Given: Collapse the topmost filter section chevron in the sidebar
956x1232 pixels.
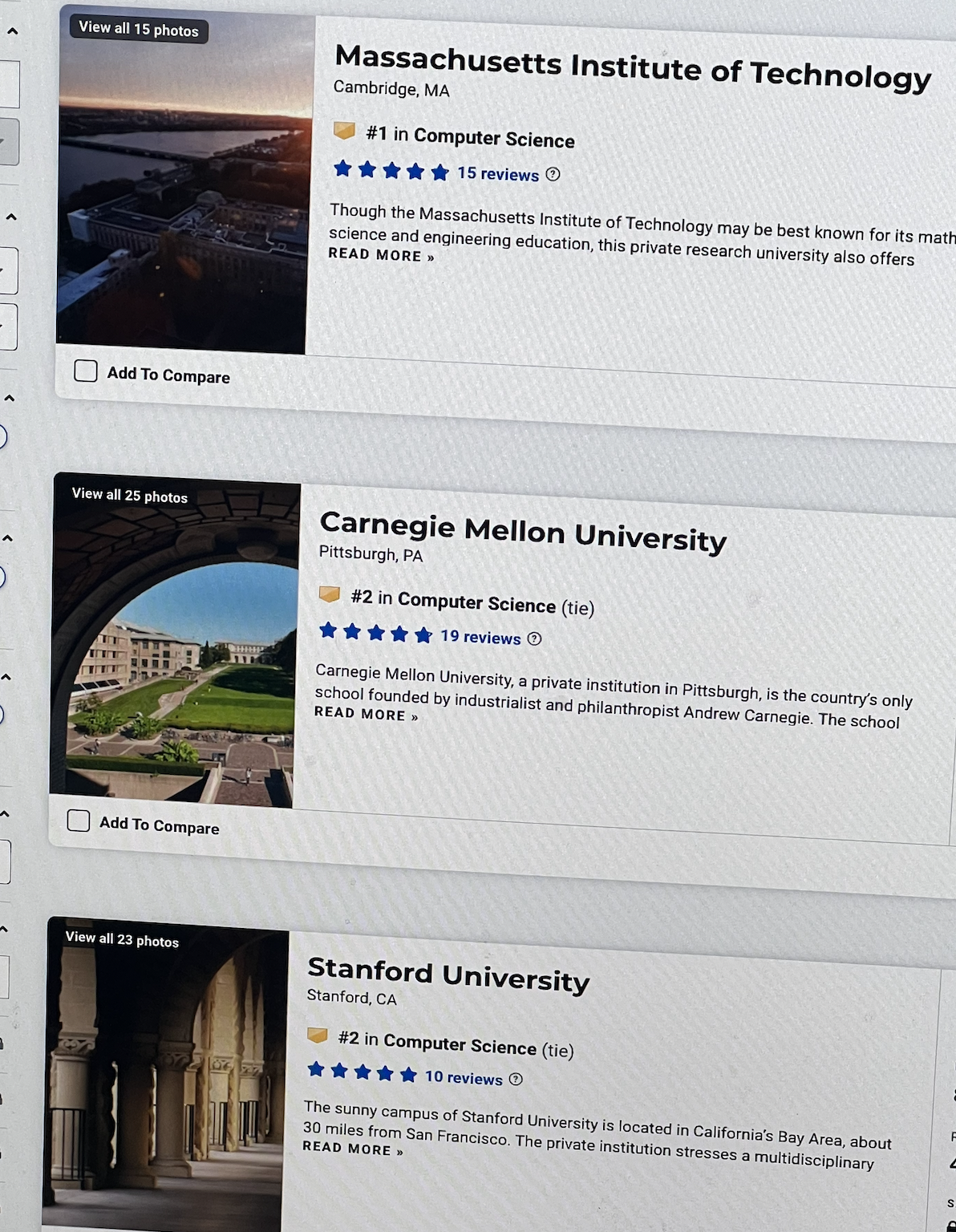Looking at the screenshot, I should click(12, 31).
